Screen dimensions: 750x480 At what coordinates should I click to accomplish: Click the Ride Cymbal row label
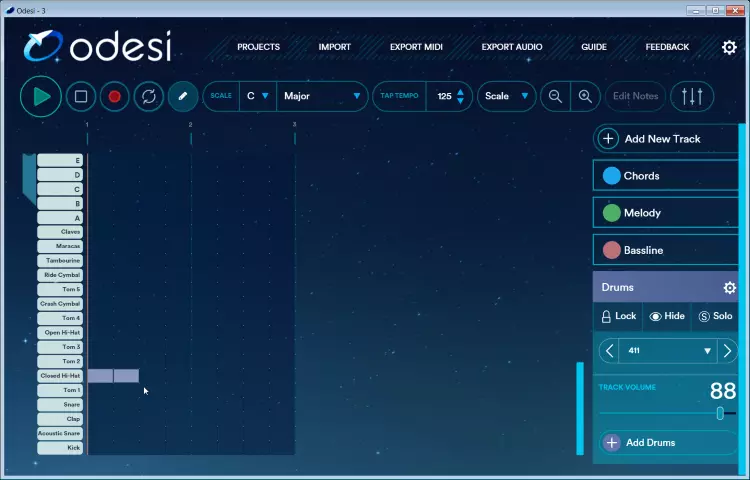tap(60, 275)
